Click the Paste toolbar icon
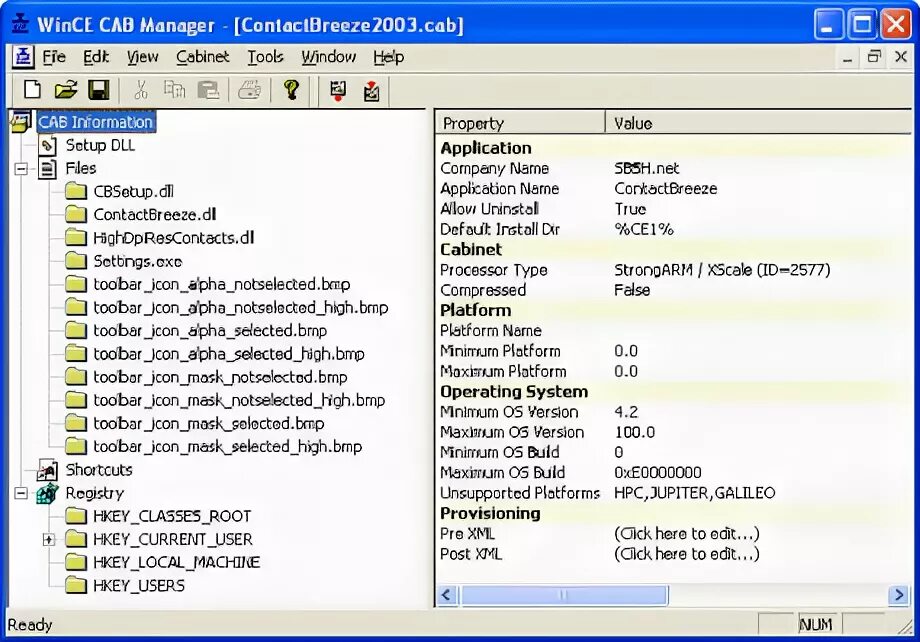920x642 pixels. (x=208, y=90)
